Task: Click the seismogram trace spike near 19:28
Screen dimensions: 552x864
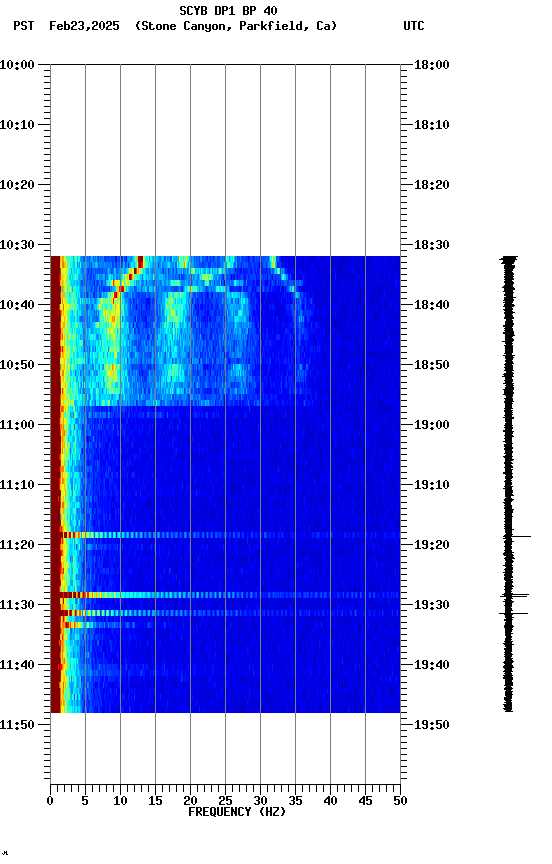Action: [515, 596]
